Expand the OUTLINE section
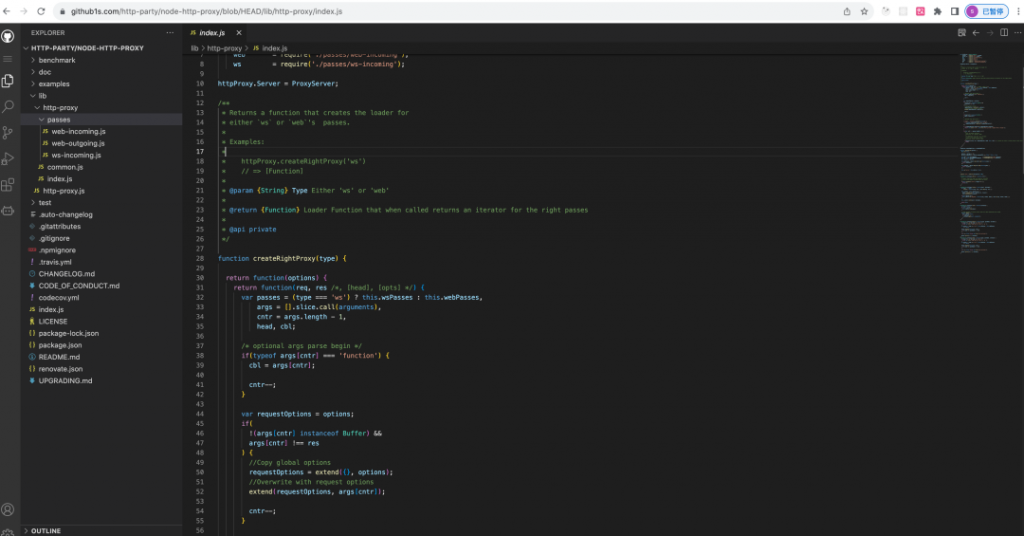 pos(102,531)
